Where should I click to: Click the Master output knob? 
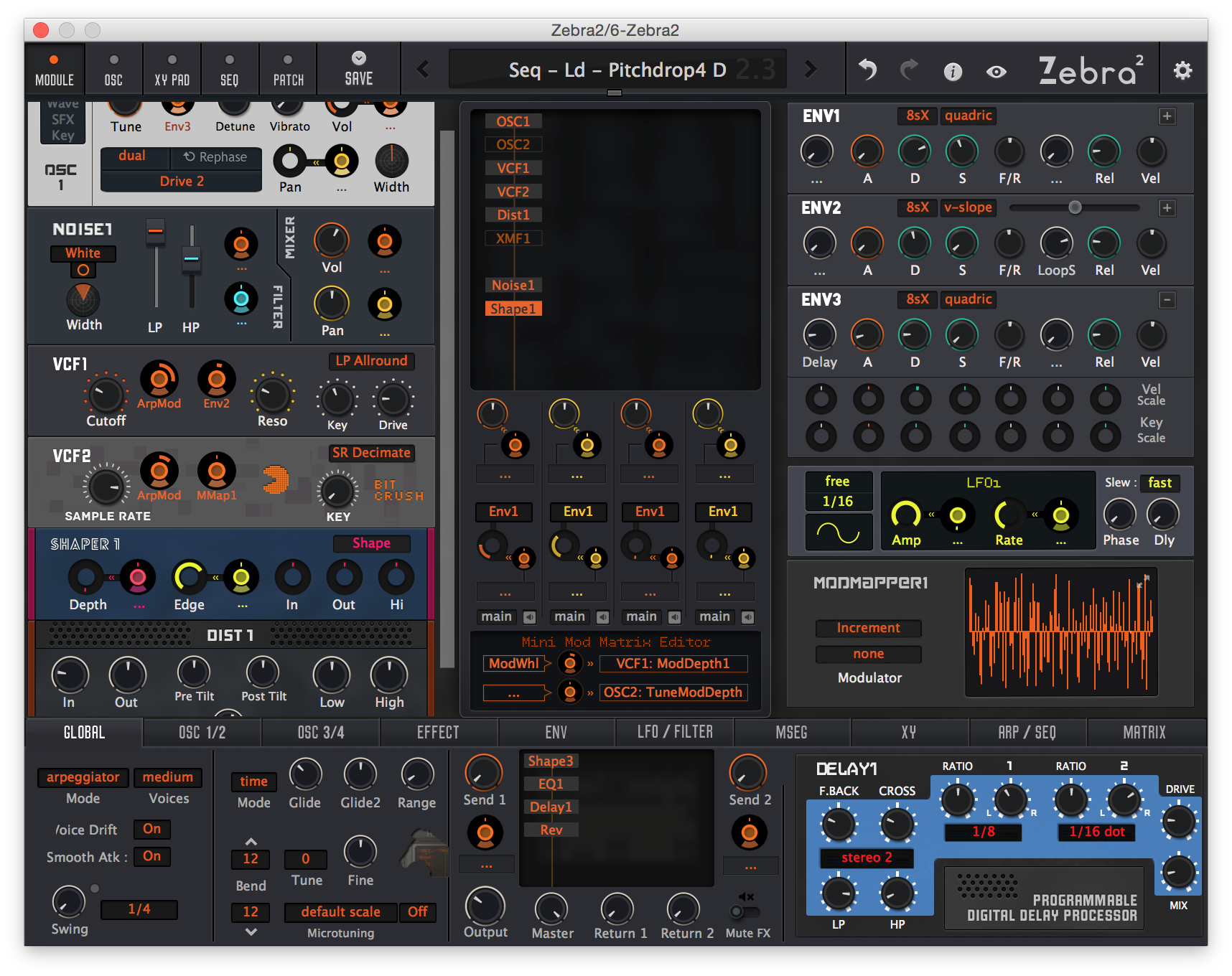click(551, 909)
